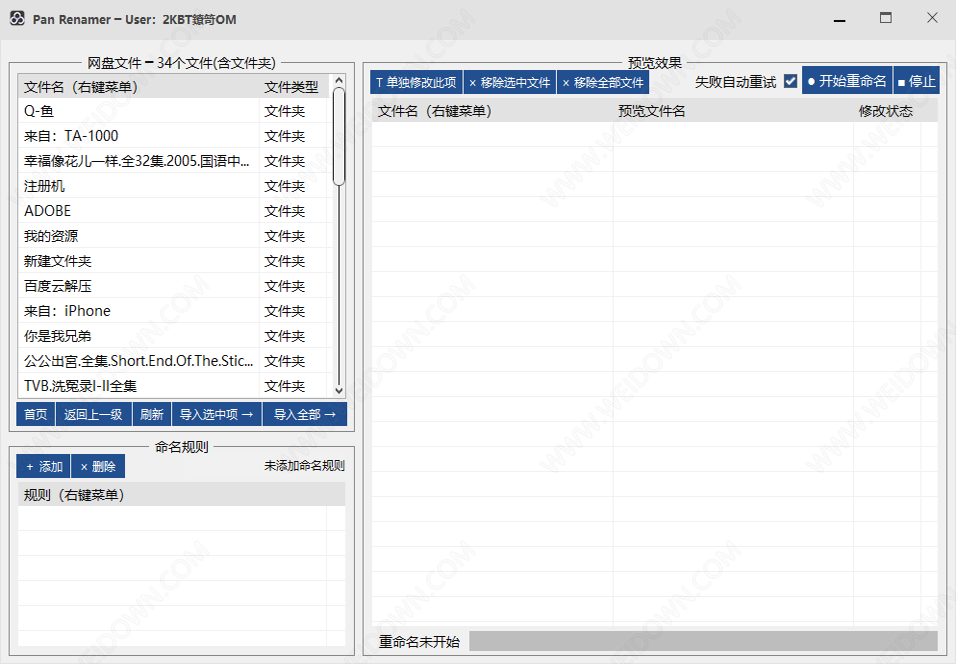Screen dimensions: 956x664
Task: Click the 文件名（右键菜单） header in preview panel
Action: (493, 111)
